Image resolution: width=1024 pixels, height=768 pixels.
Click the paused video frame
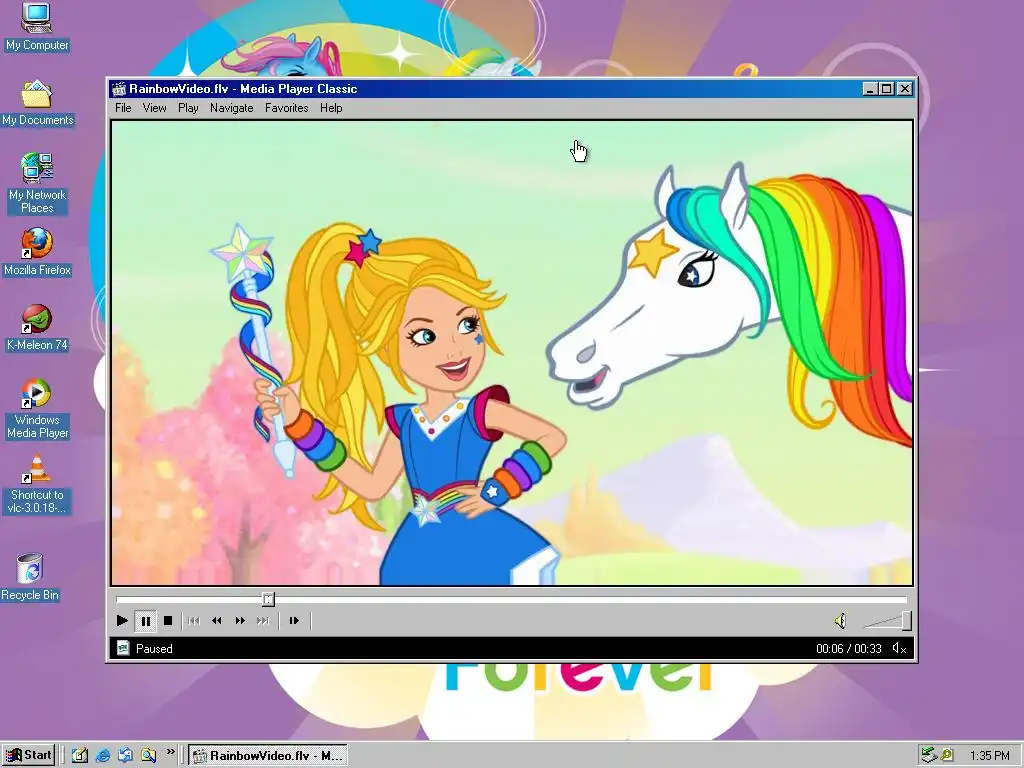coord(512,353)
